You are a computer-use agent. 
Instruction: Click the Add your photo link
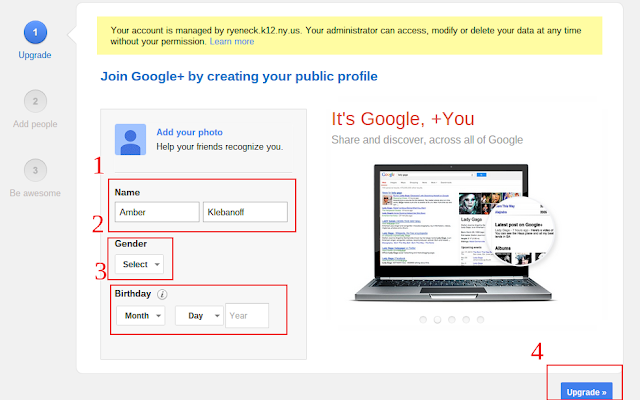tap(189, 132)
